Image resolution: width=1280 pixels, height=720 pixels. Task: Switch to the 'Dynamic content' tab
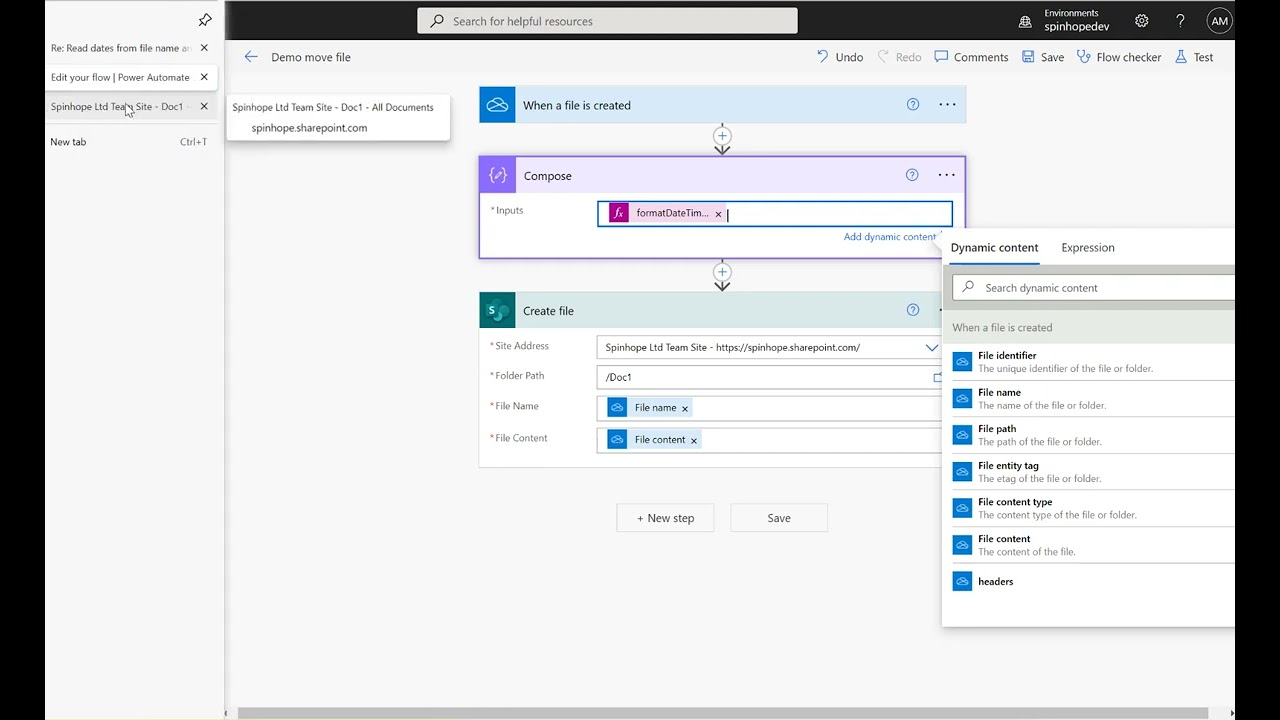[994, 248]
